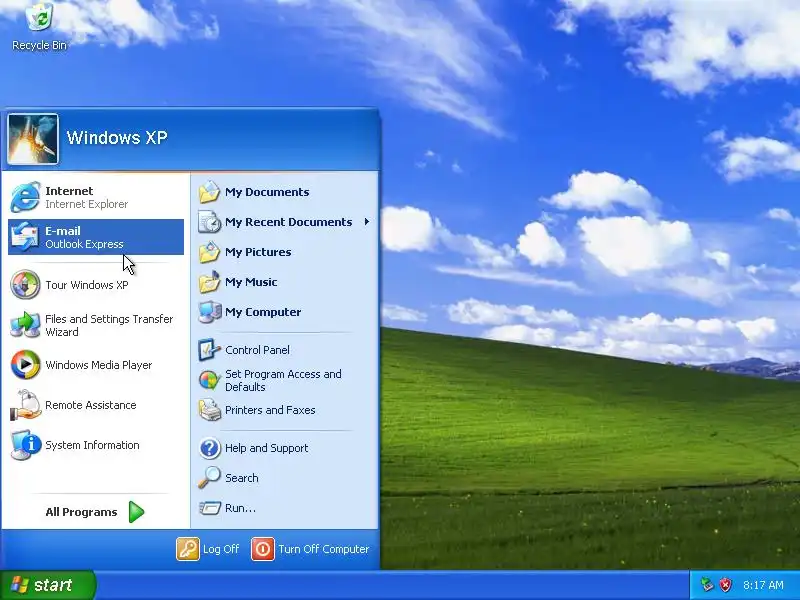Open the Printers and Faxes label
The width and height of the screenshot is (800, 600).
click(270, 410)
